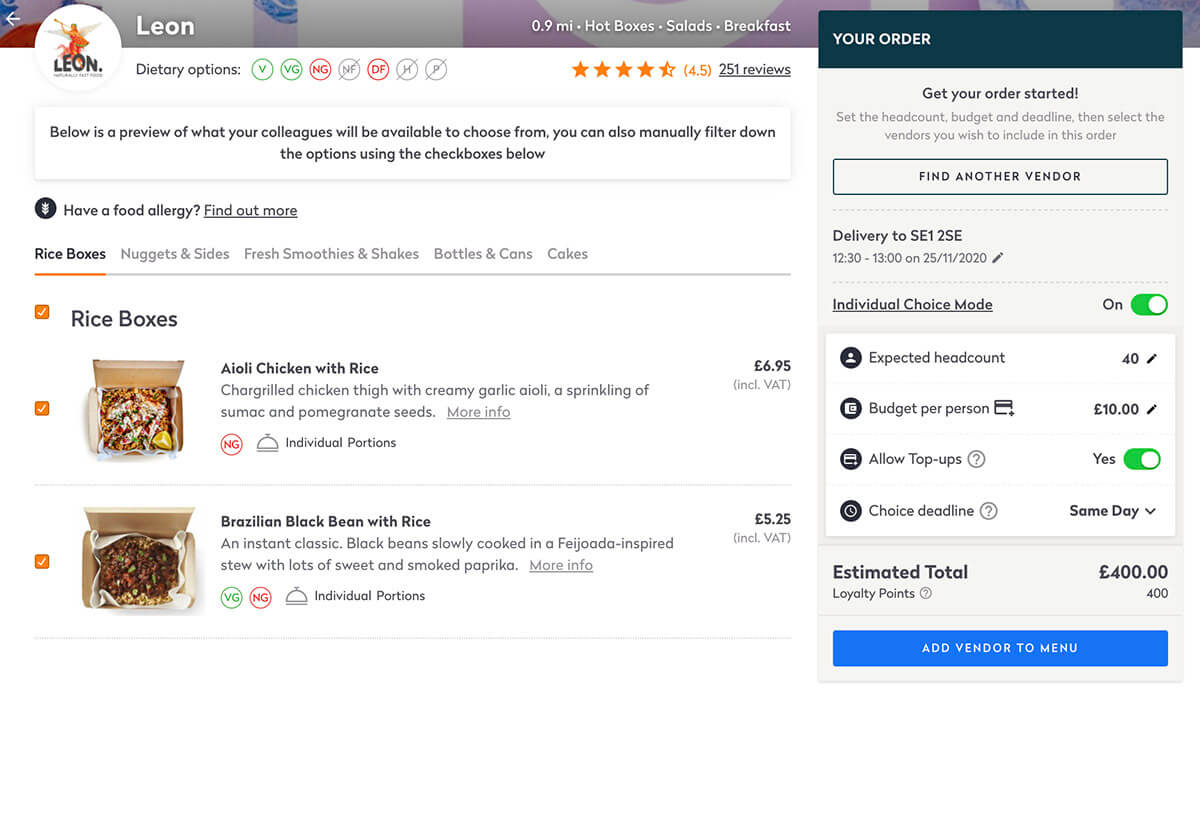
Task: Select the DF dairy-free dietary icon
Action: click(x=378, y=70)
